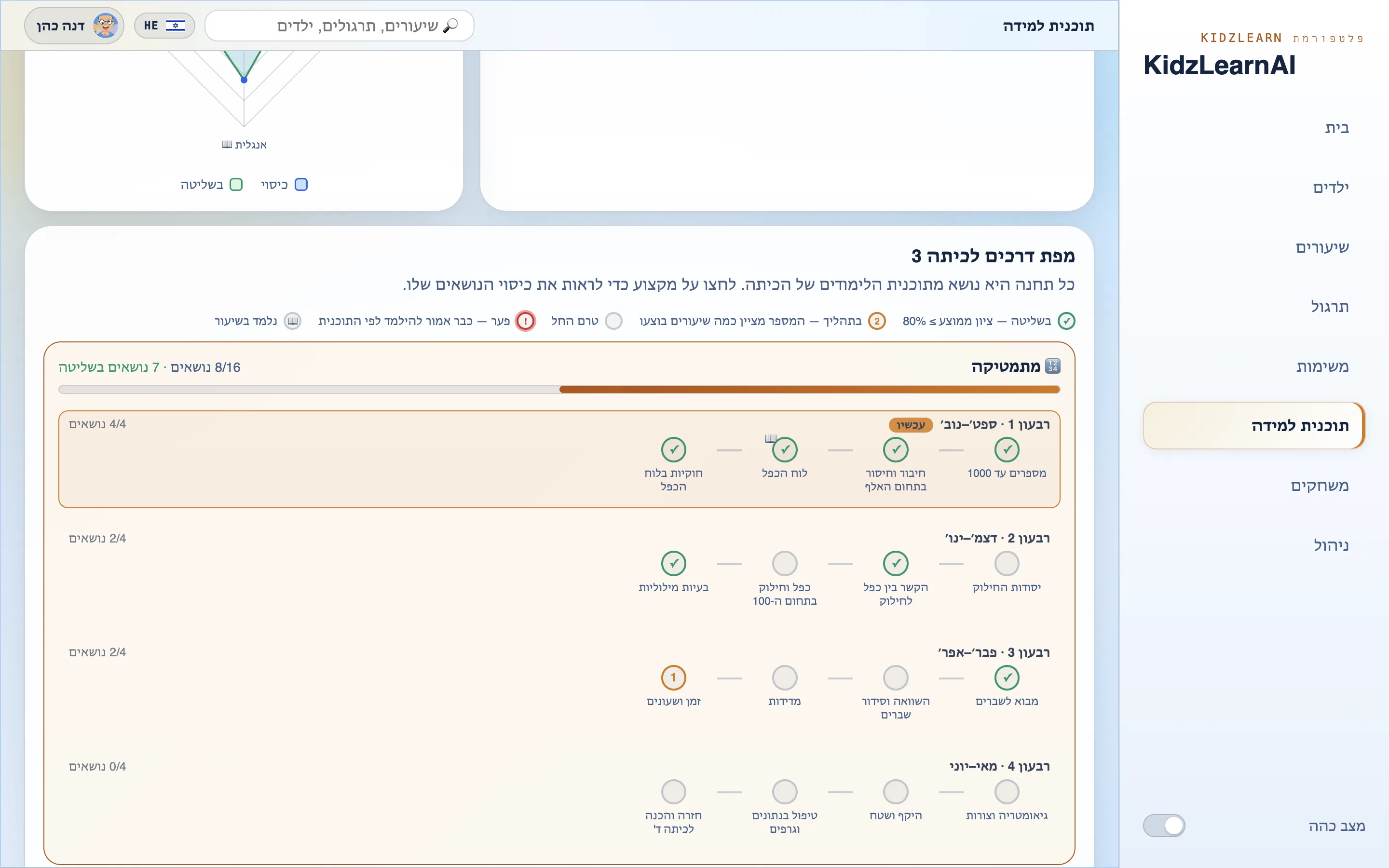This screenshot has height=868, width=1389.
Task: Select the 'מדידות' station circle
Action: coord(785,678)
